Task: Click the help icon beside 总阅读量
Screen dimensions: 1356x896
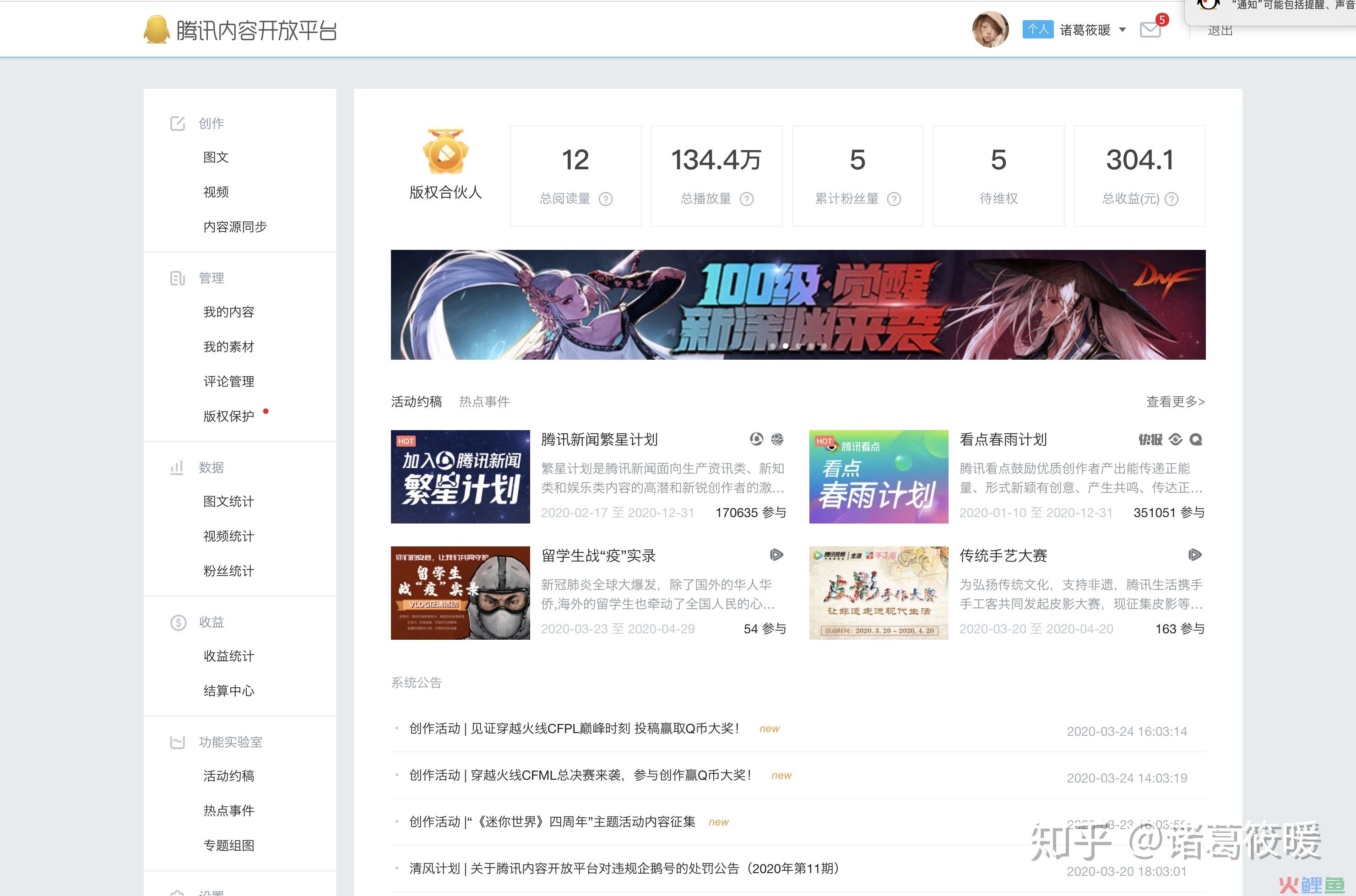Action: (605, 199)
